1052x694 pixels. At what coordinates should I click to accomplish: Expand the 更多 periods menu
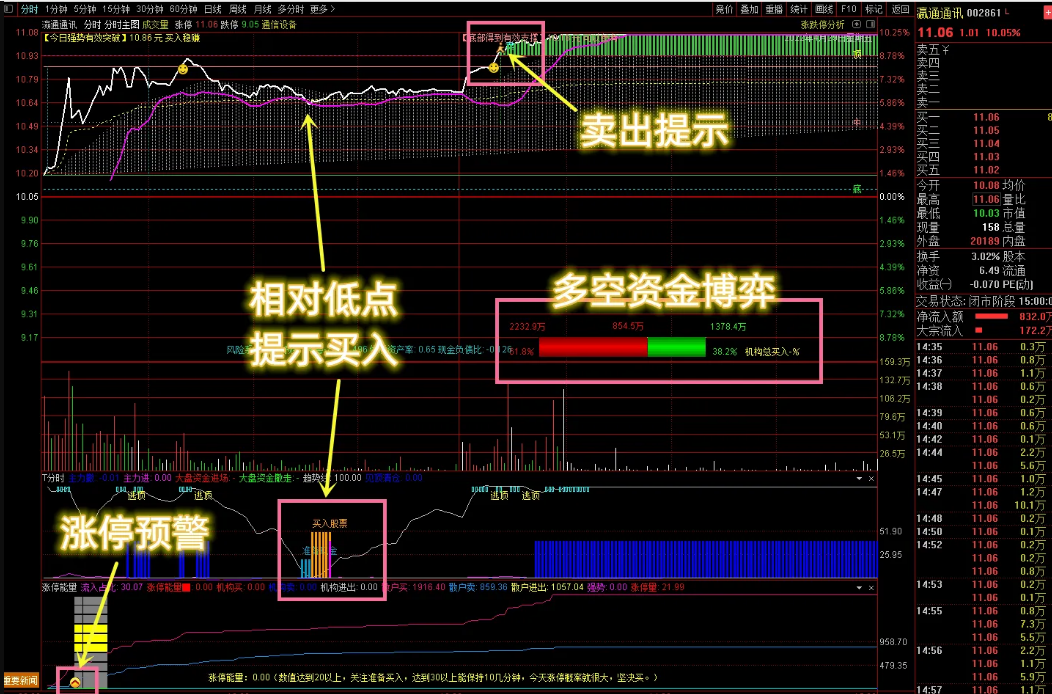(322, 9)
